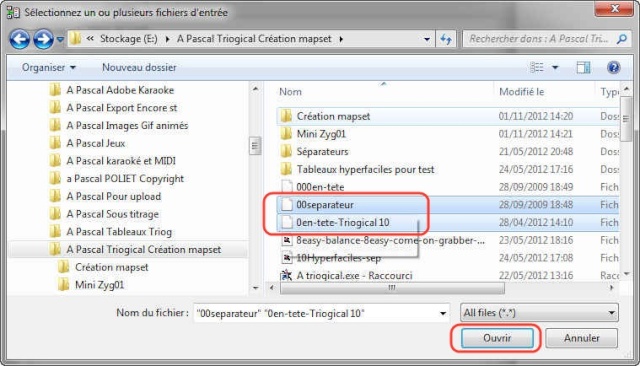
Task: Expand arrow after last breadcrumb segment
Action: tap(341, 39)
